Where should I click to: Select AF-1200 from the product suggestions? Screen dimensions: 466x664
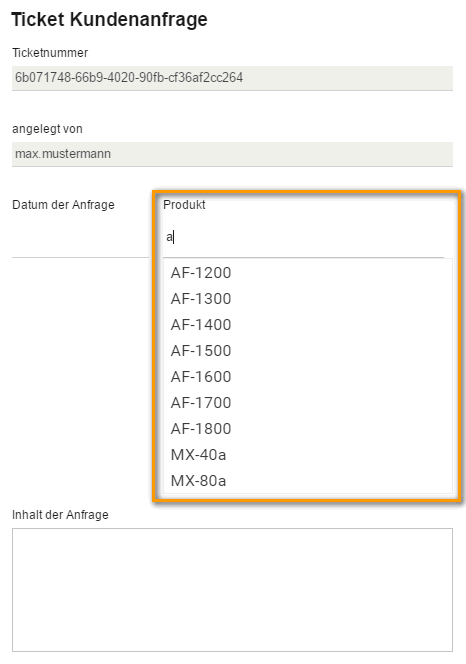308,273
